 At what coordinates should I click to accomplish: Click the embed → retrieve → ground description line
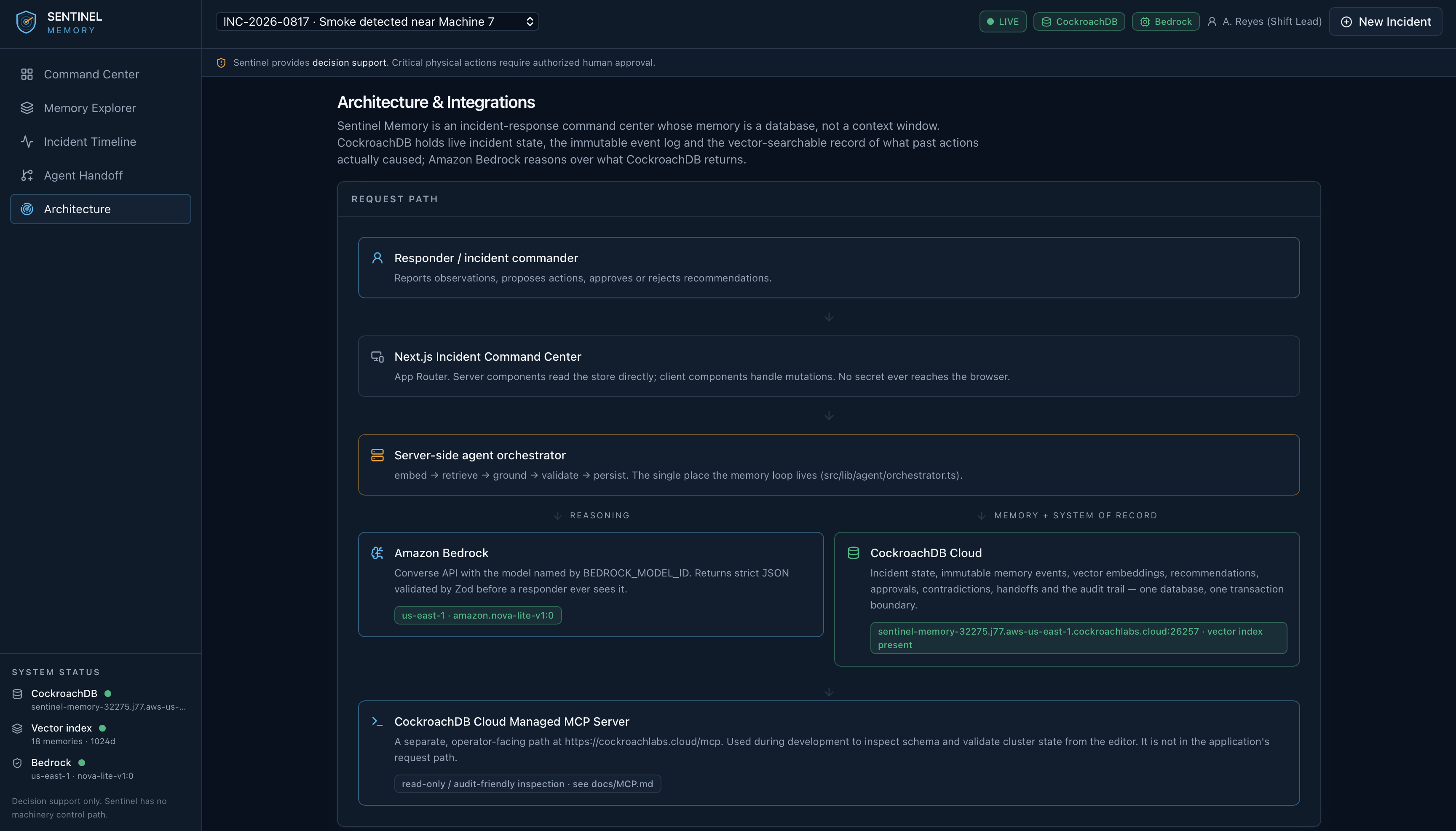(x=678, y=475)
